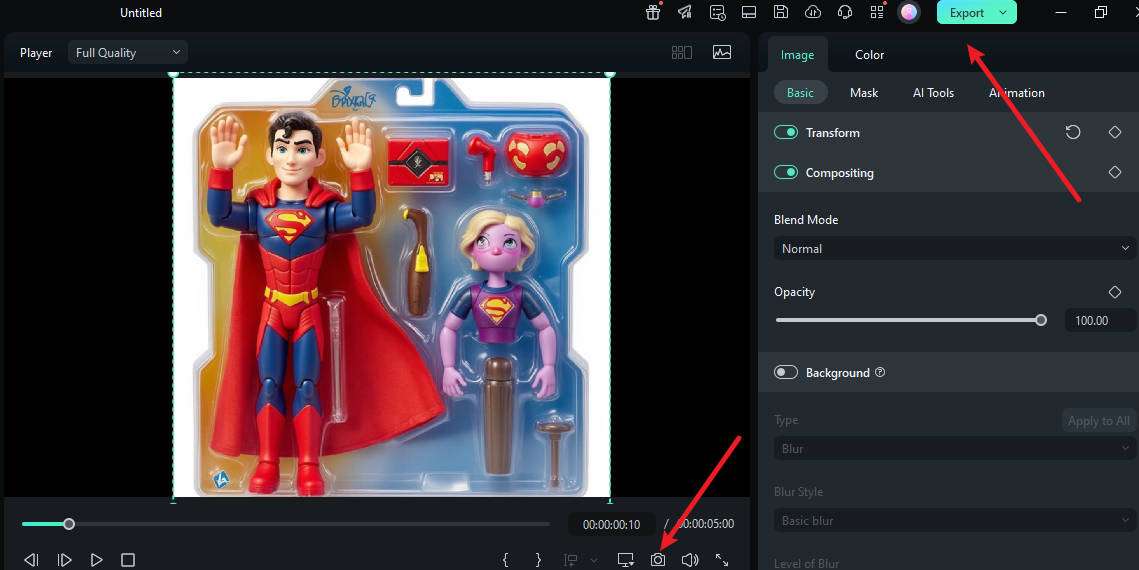The image size is (1139, 570).
Task: Open the cloud upload icon
Action: coord(813,12)
